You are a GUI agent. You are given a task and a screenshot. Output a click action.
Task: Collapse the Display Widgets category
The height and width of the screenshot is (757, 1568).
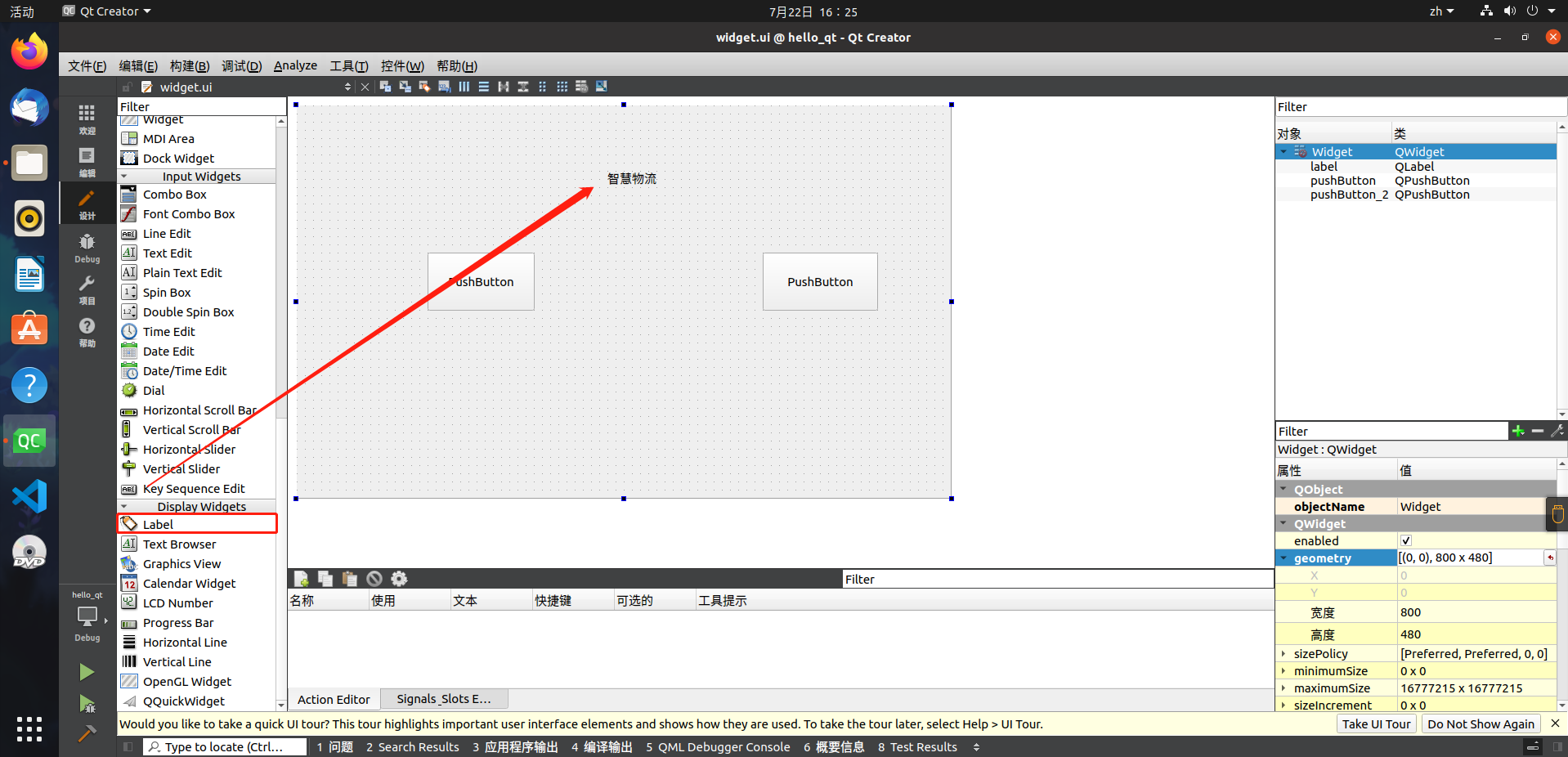(124, 507)
